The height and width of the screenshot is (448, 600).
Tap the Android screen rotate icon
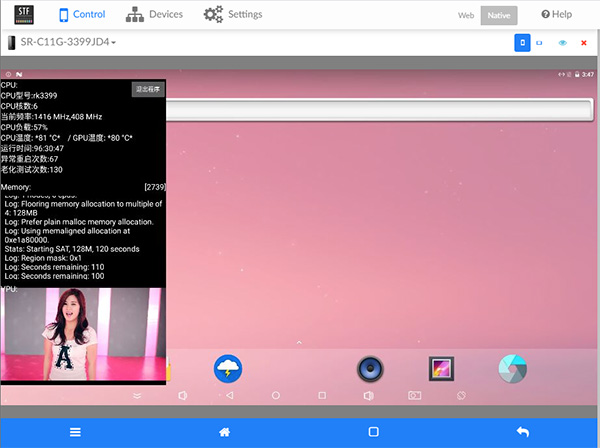coord(461,395)
